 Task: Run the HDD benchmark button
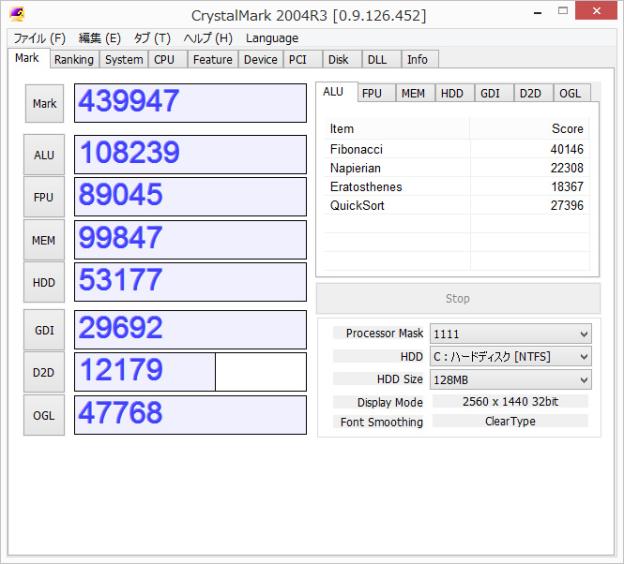[x=44, y=282]
